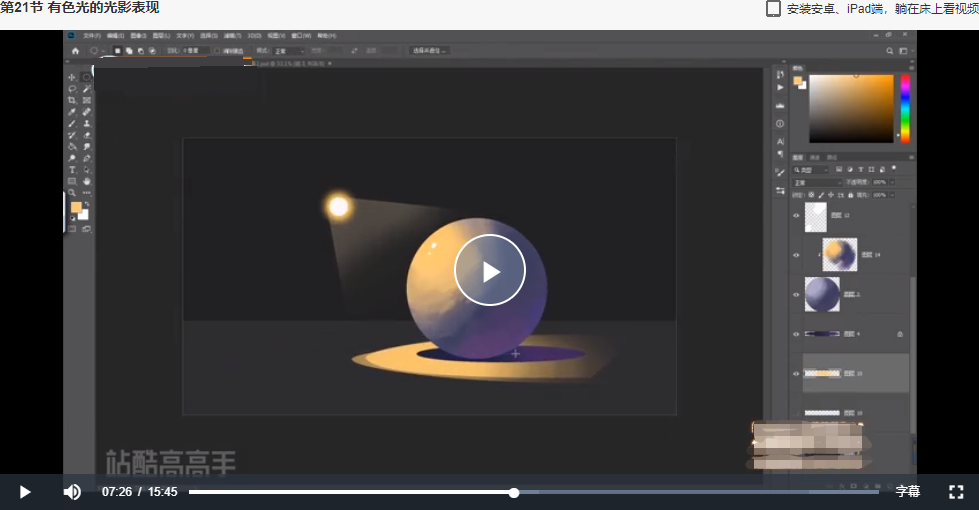Select the Eraser tool
This screenshot has height=510, width=979.
click(87, 135)
